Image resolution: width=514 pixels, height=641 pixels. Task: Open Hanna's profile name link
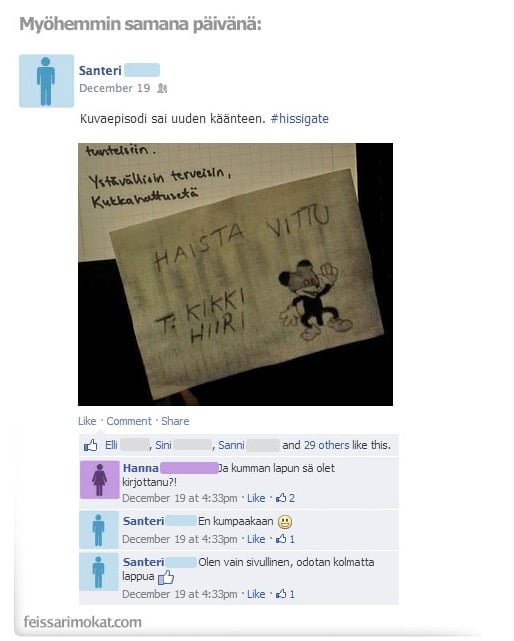tap(140, 468)
